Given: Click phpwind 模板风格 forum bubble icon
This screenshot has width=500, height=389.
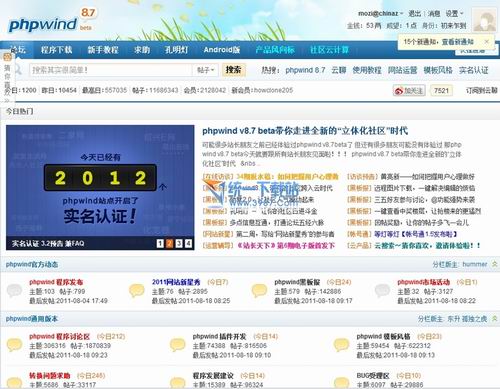Looking at the screenshot, I should pyautogui.click(x=341, y=345).
